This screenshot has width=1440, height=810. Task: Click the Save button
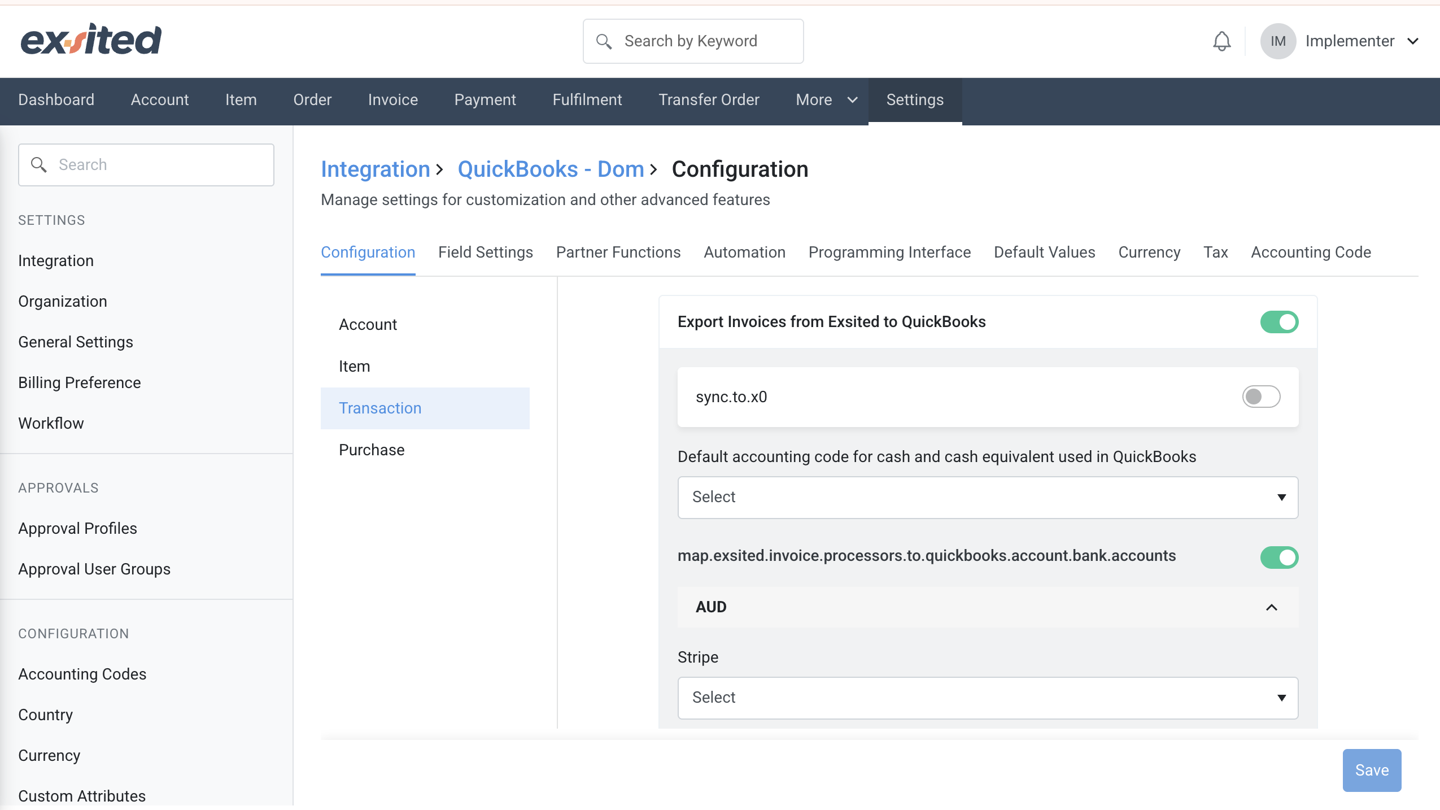pyautogui.click(x=1372, y=770)
